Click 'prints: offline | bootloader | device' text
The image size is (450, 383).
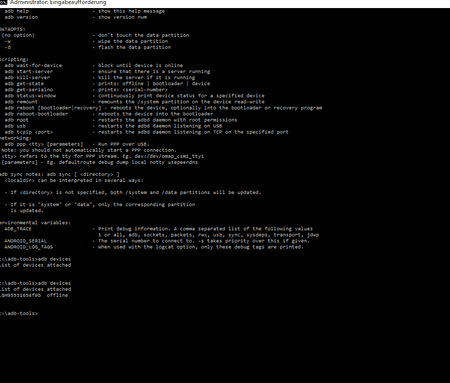point(154,84)
